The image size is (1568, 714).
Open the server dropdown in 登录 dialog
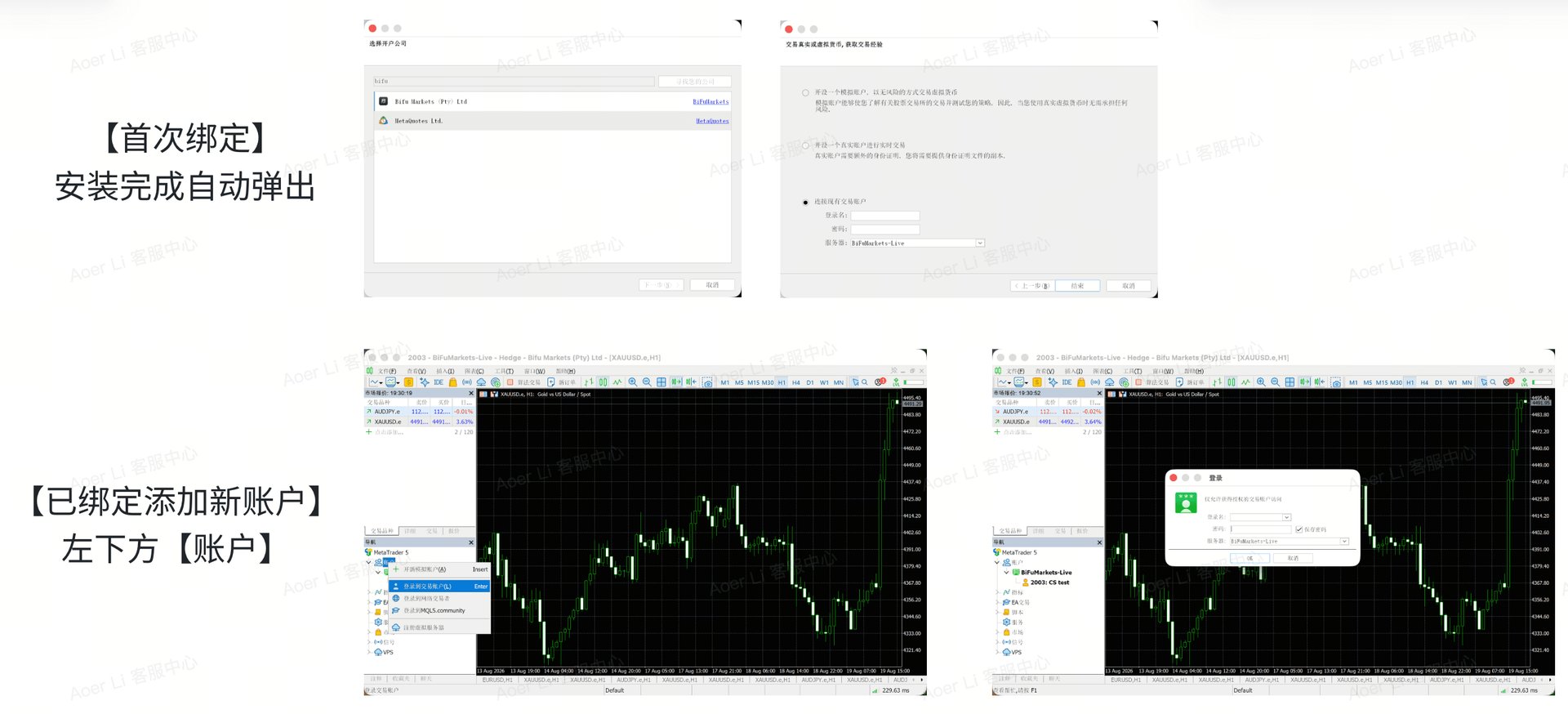[1344, 541]
